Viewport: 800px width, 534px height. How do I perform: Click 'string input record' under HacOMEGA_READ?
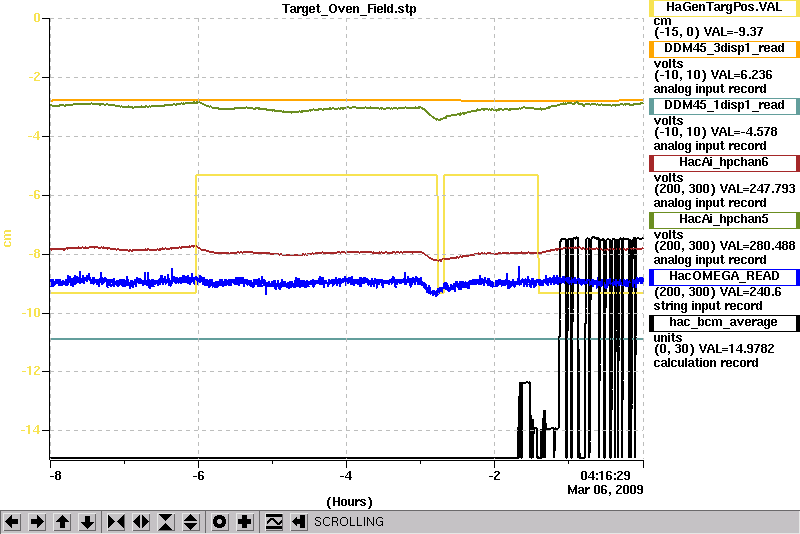(708, 306)
